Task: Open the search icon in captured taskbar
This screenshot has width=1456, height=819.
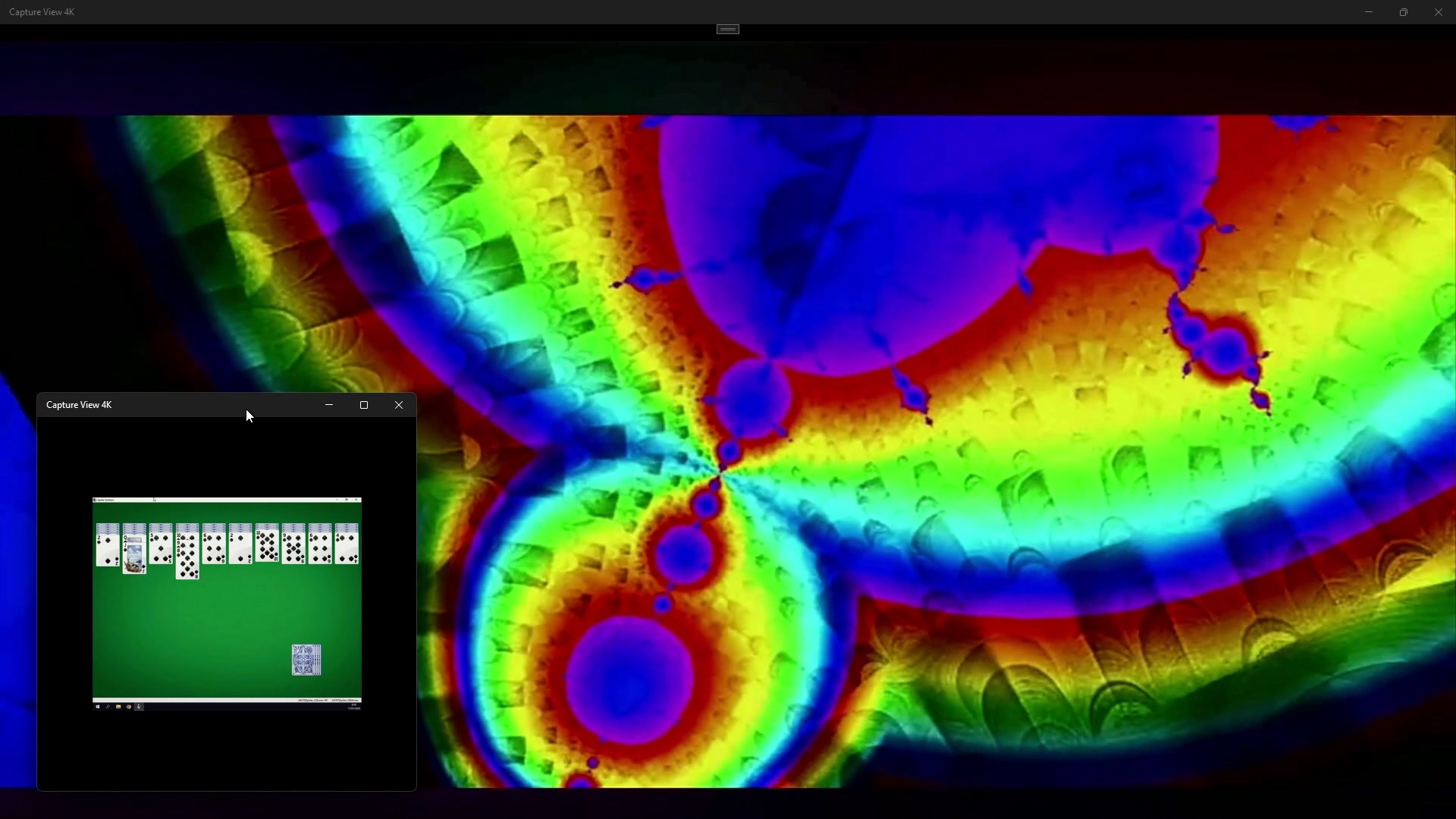Action: 108,707
